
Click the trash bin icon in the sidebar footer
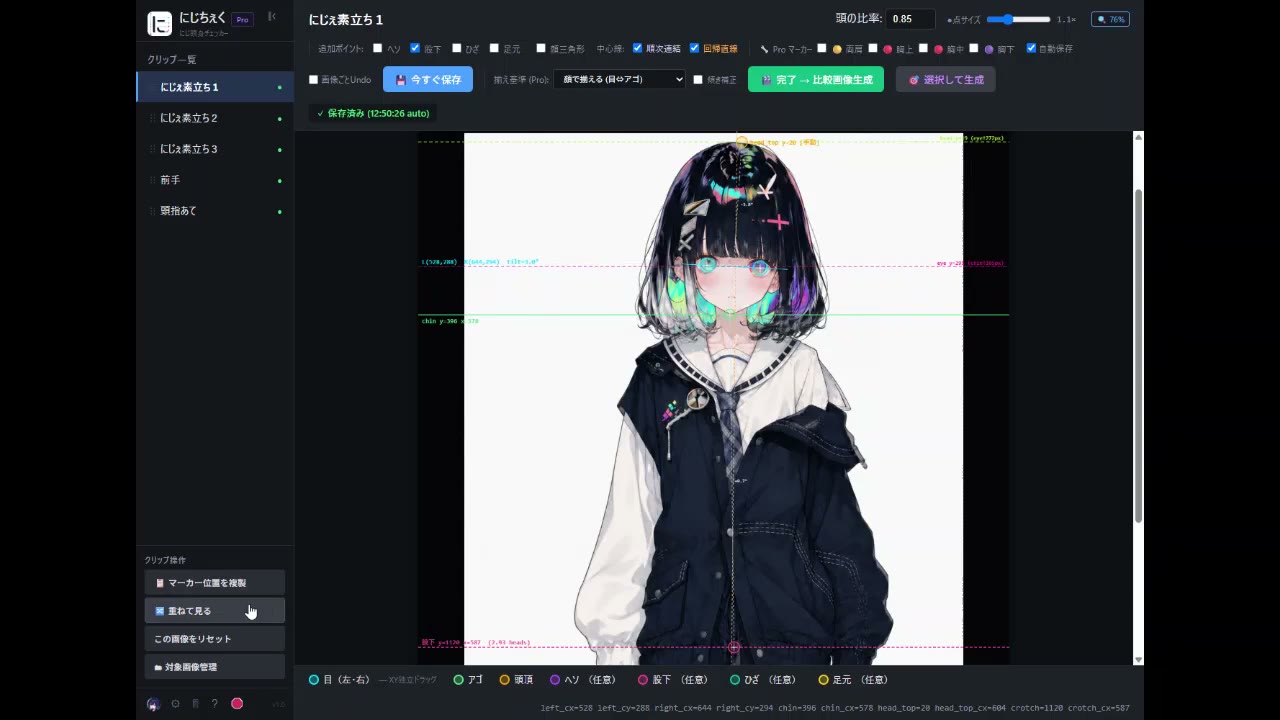195,704
